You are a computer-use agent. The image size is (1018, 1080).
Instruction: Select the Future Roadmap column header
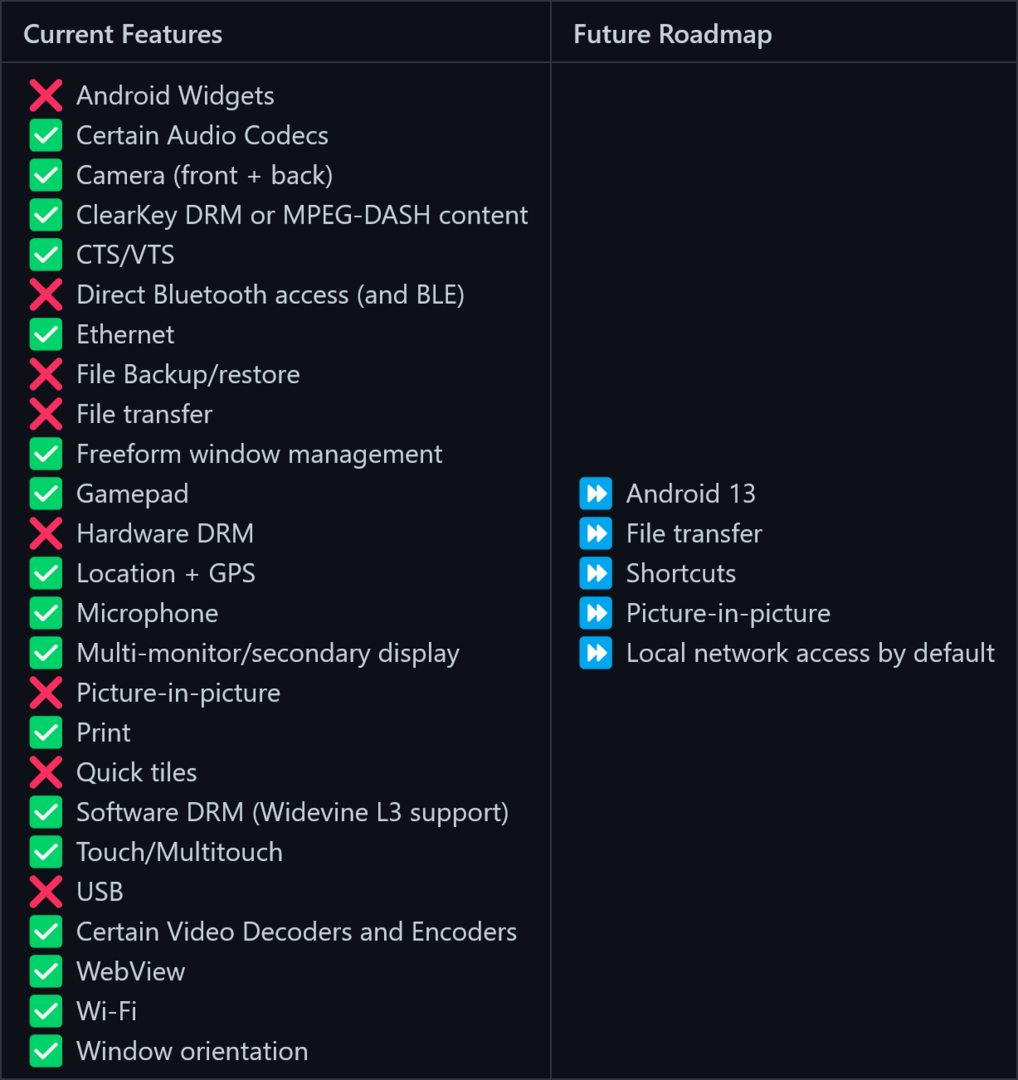click(x=672, y=35)
